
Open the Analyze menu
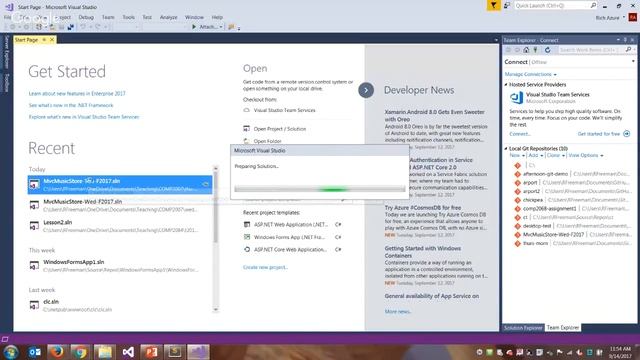click(x=168, y=17)
